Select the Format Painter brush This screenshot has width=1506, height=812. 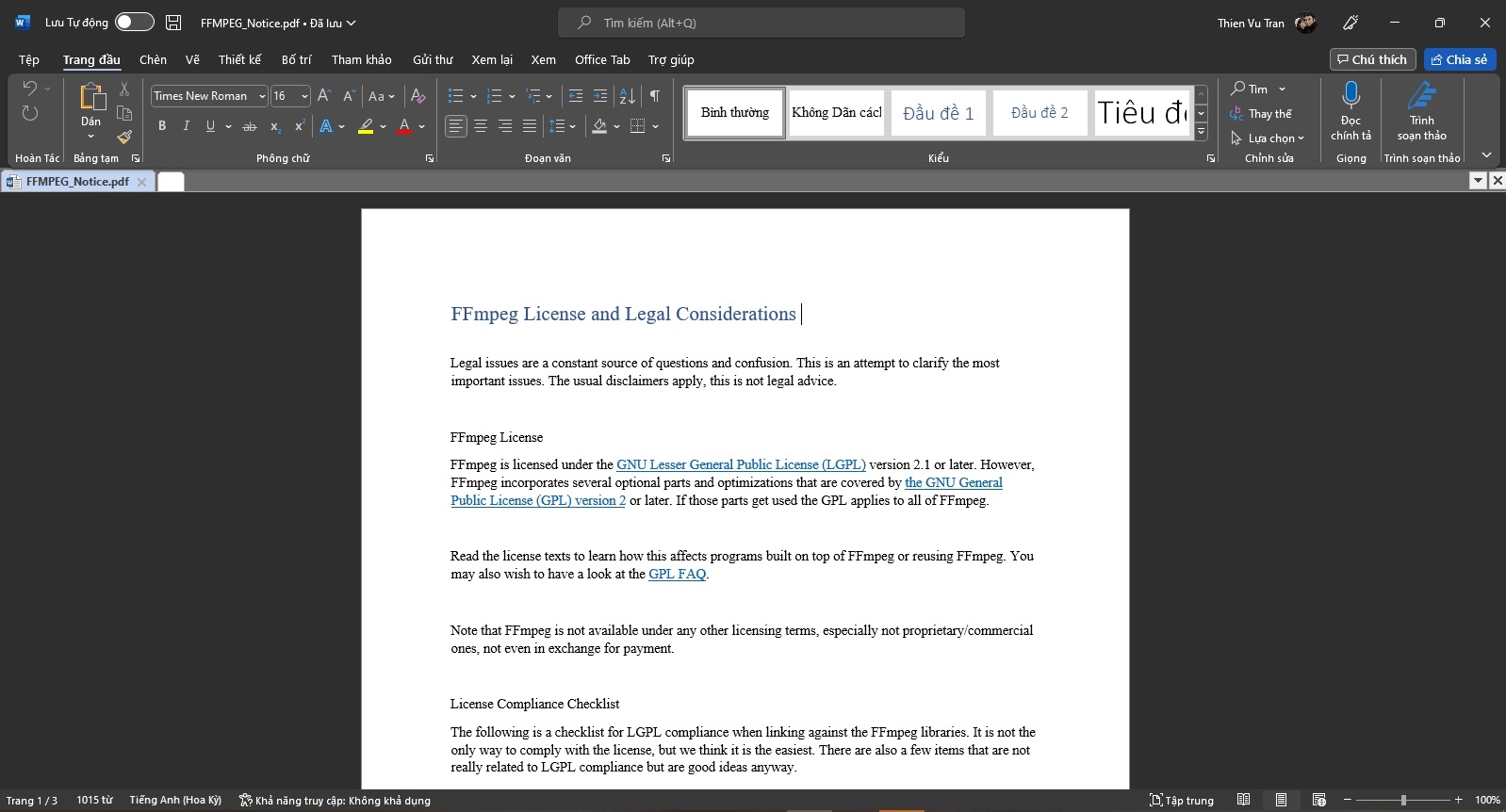pos(124,138)
